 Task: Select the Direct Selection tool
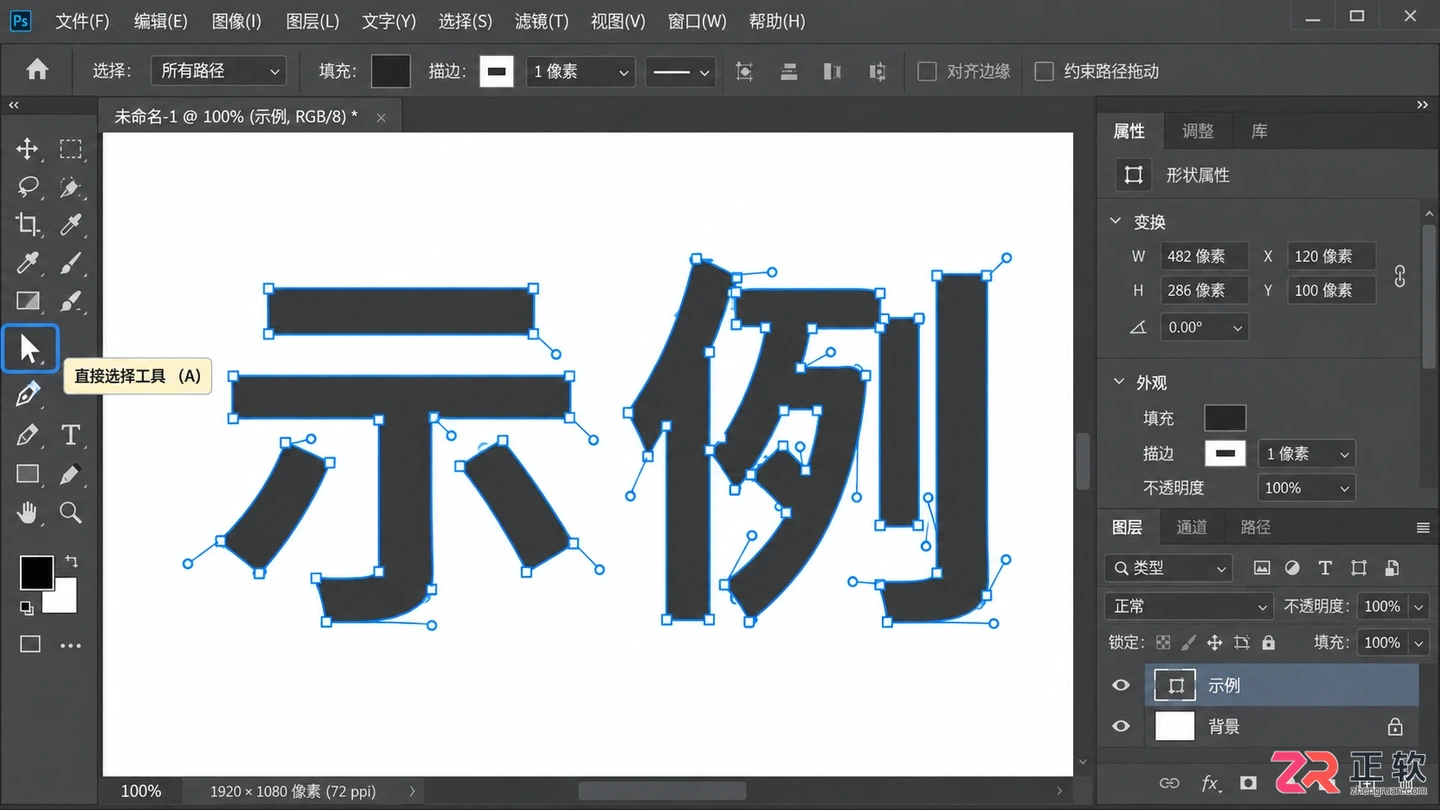click(x=30, y=348)
